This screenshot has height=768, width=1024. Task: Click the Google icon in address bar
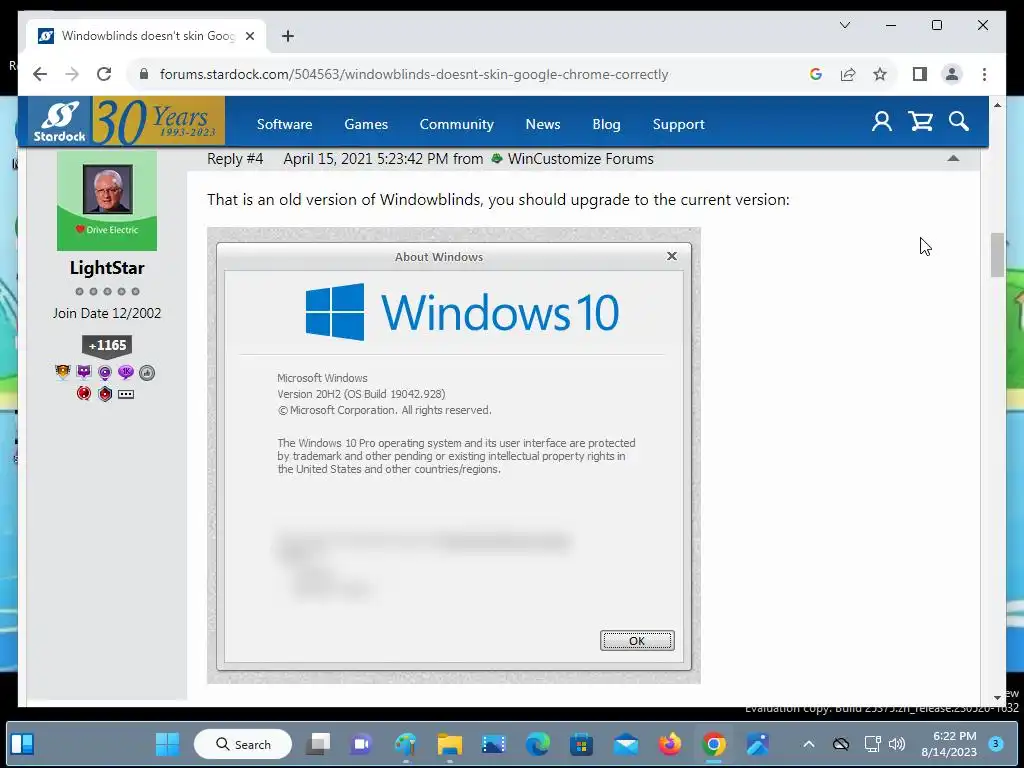816,74
